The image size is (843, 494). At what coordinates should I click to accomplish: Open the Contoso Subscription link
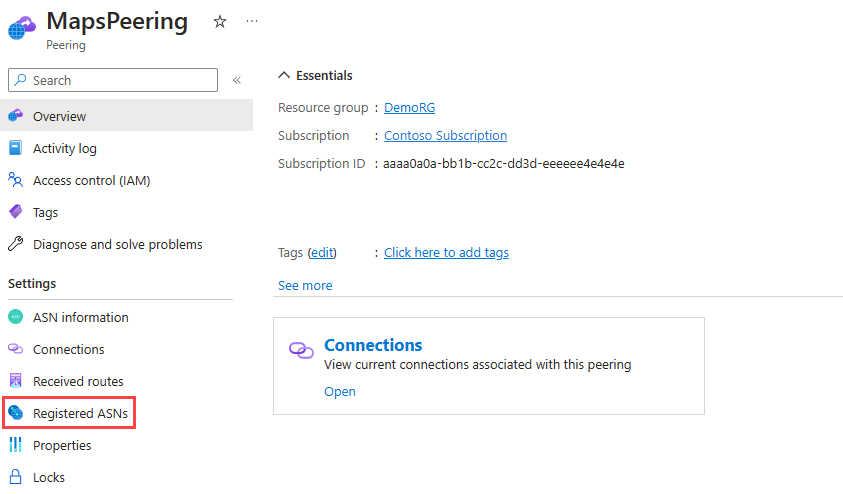[445, 135]
